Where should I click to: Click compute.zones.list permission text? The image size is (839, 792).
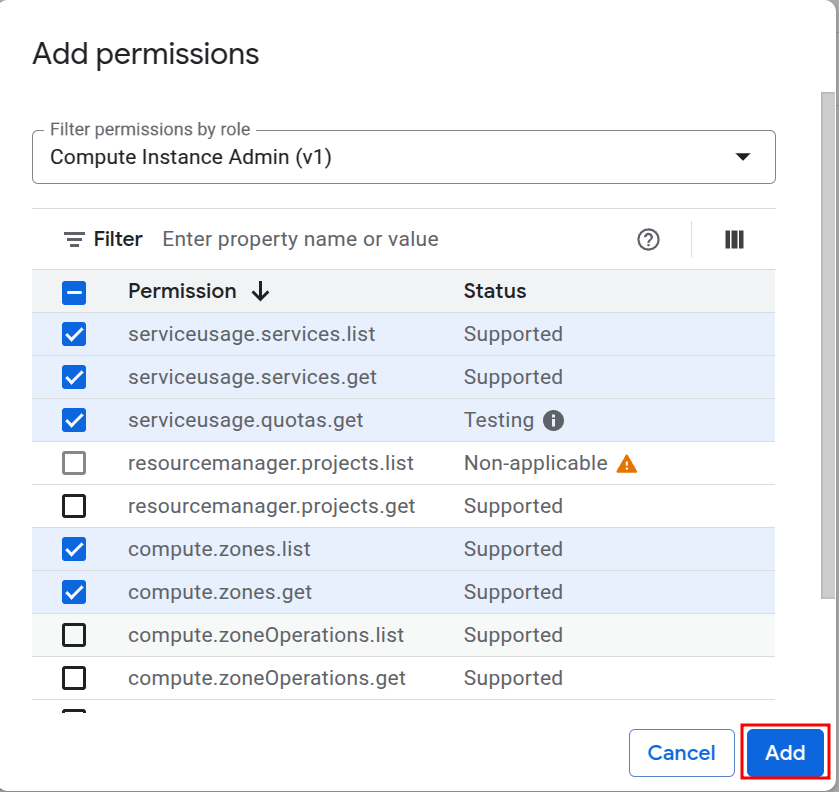pyautogui.click(x=219, y=549)
